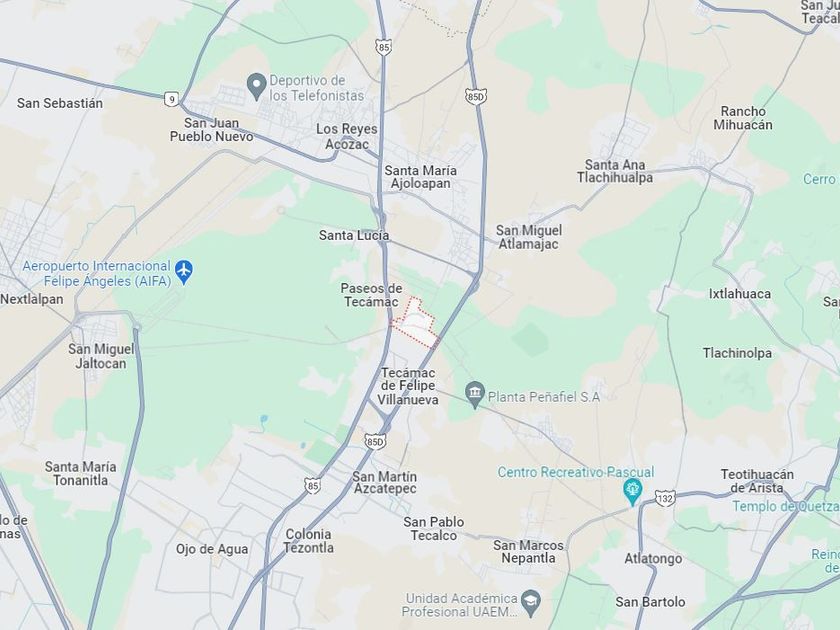840x630 pixels.
Task: Select the Deportivo de los Telefonistas pin
Action: pos(257,86)
